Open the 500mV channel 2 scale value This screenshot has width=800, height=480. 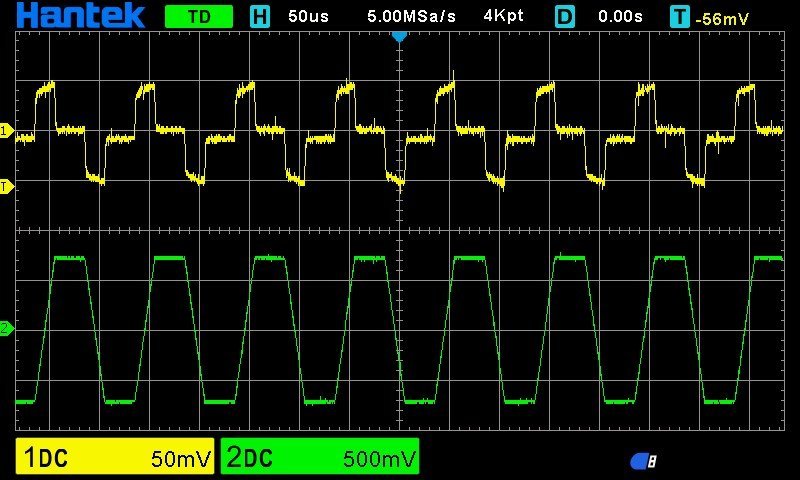[379, 459]
